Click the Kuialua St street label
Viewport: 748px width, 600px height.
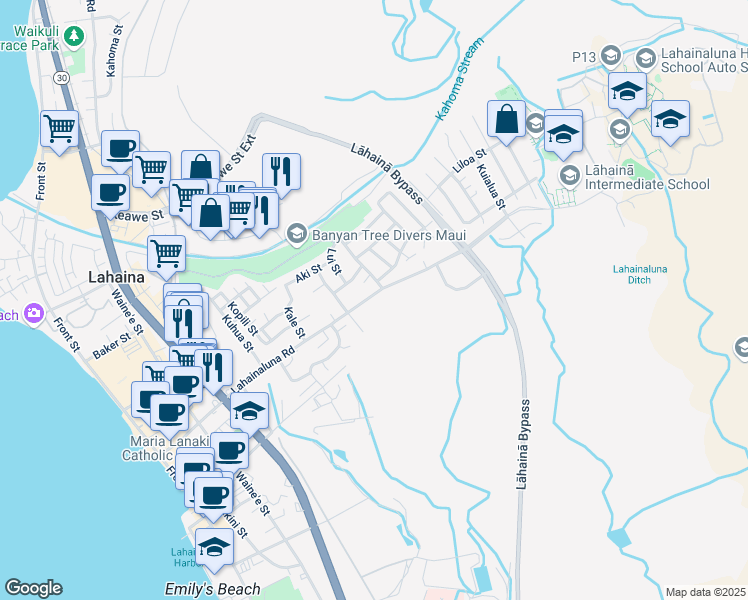pyautogui.click(x=491, y=186)
